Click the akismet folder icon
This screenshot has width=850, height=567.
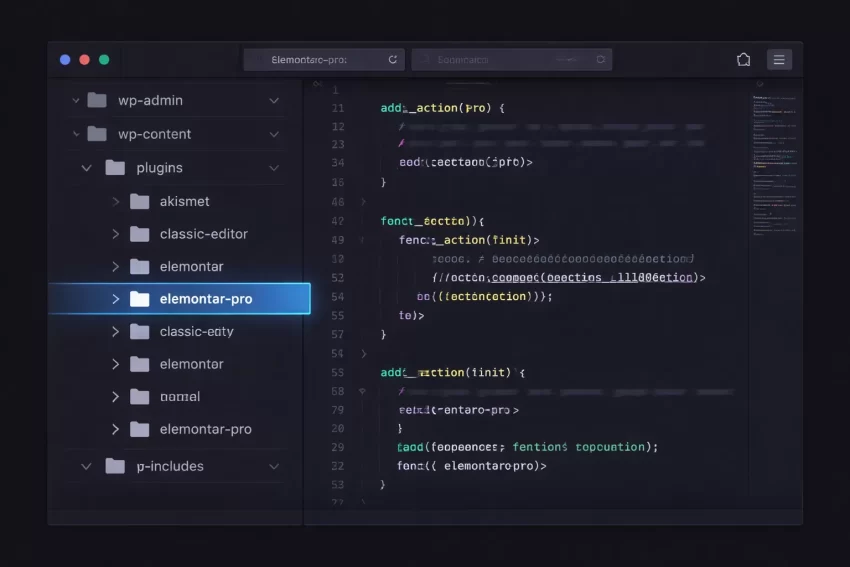pyautogui.click(x=139, y=201)
